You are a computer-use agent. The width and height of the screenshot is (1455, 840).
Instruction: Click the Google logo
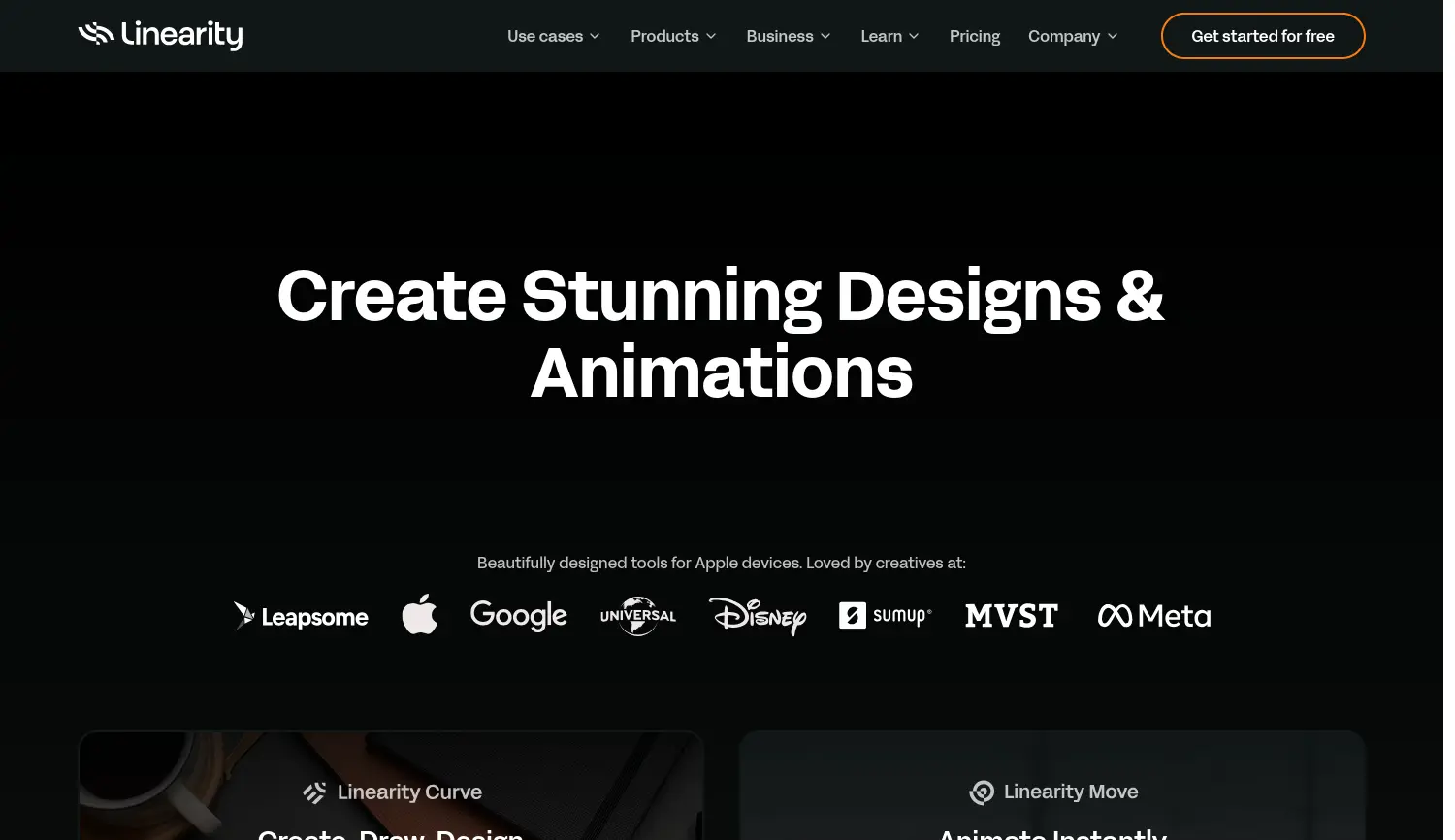518,615
